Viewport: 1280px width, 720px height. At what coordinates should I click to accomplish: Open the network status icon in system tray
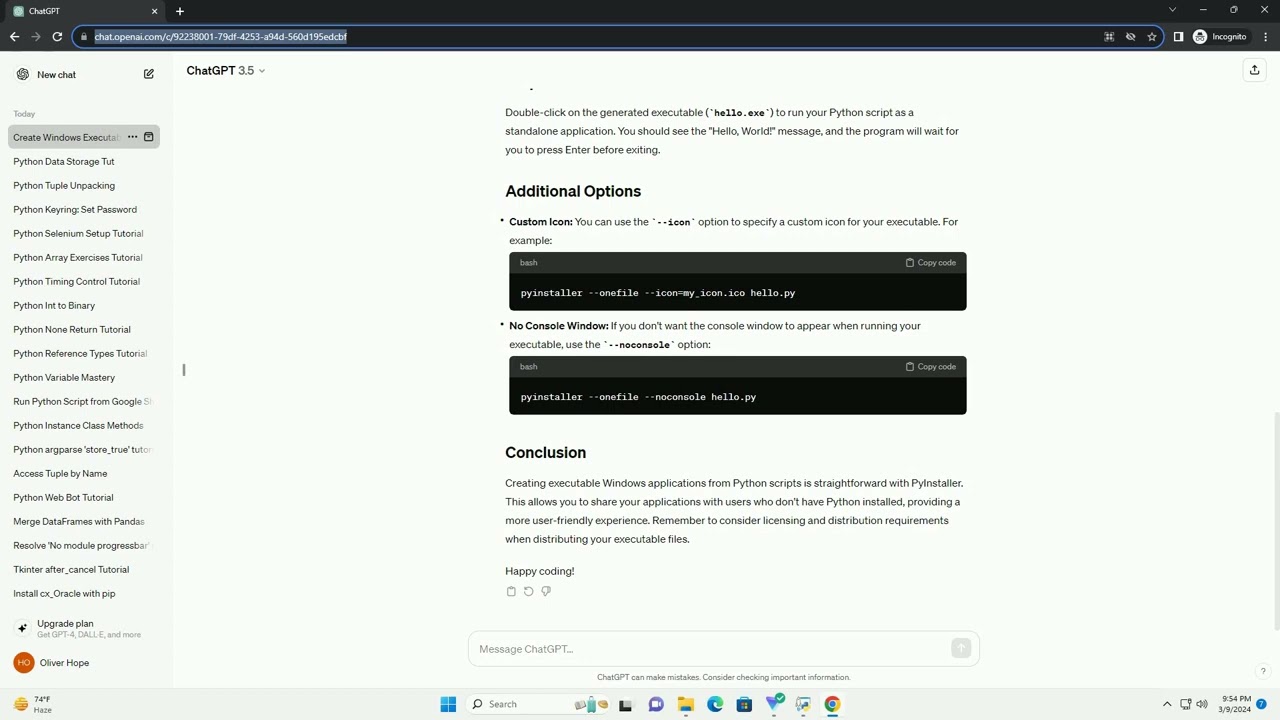point(1185,704)
